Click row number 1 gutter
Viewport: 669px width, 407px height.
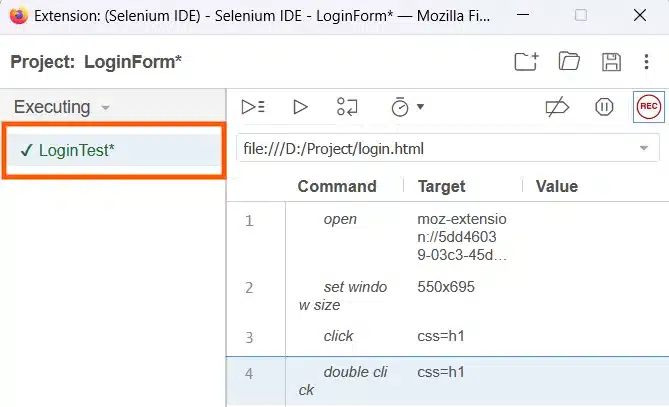click(x=249, y=221)
